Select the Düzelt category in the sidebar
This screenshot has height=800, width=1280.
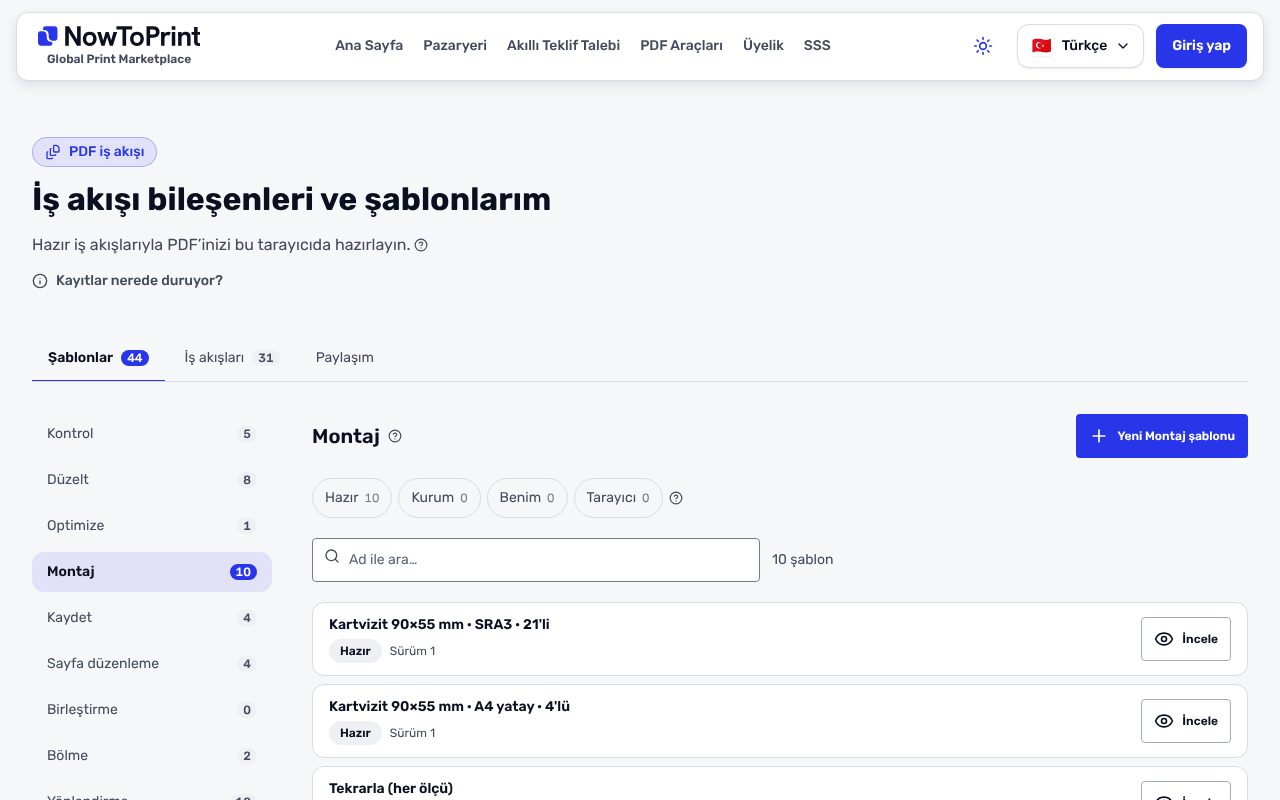[152, 480]
